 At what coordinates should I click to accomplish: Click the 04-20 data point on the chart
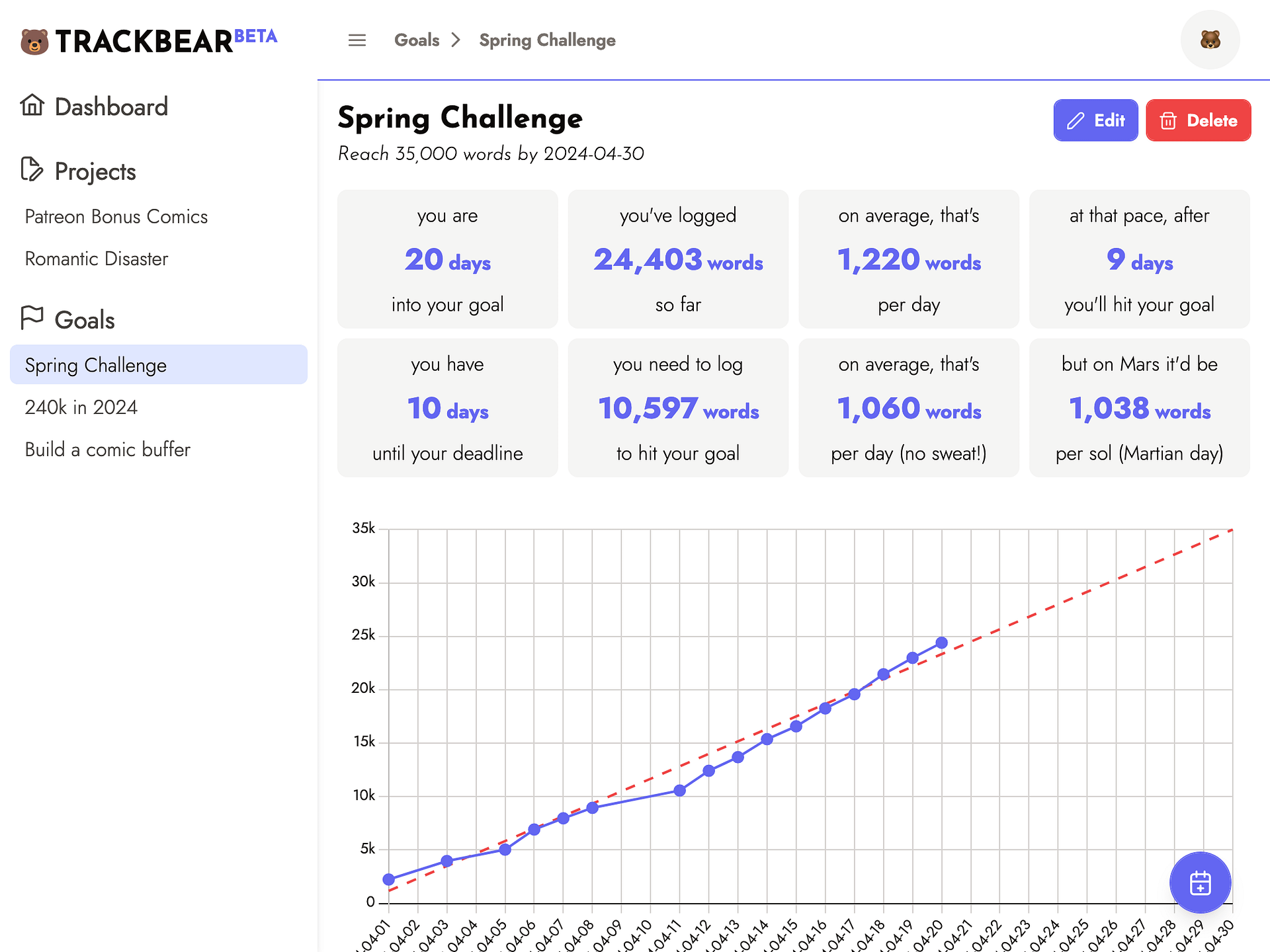(x=942, y=643)
